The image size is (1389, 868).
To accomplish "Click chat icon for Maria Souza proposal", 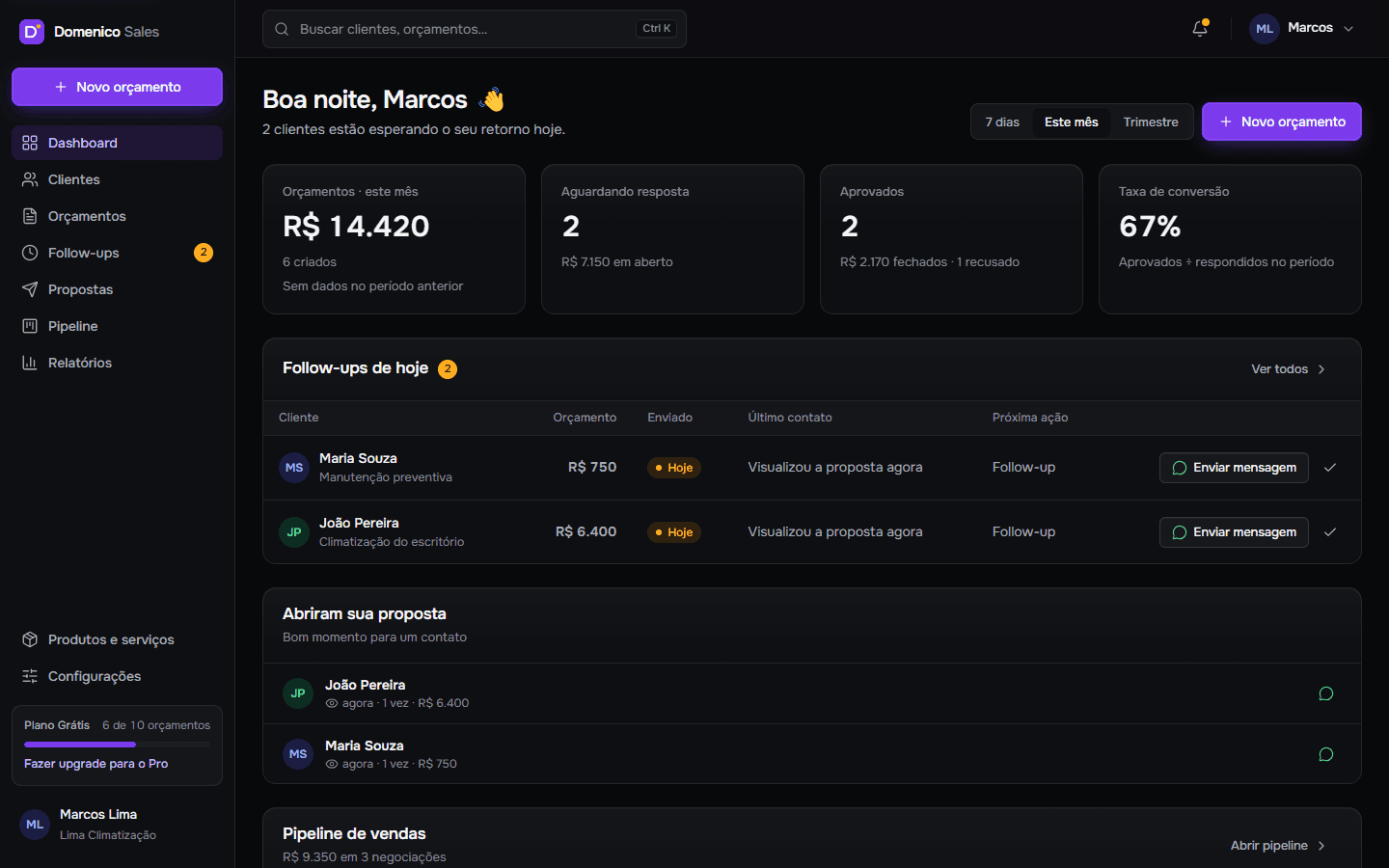I will coord(1326,754).
